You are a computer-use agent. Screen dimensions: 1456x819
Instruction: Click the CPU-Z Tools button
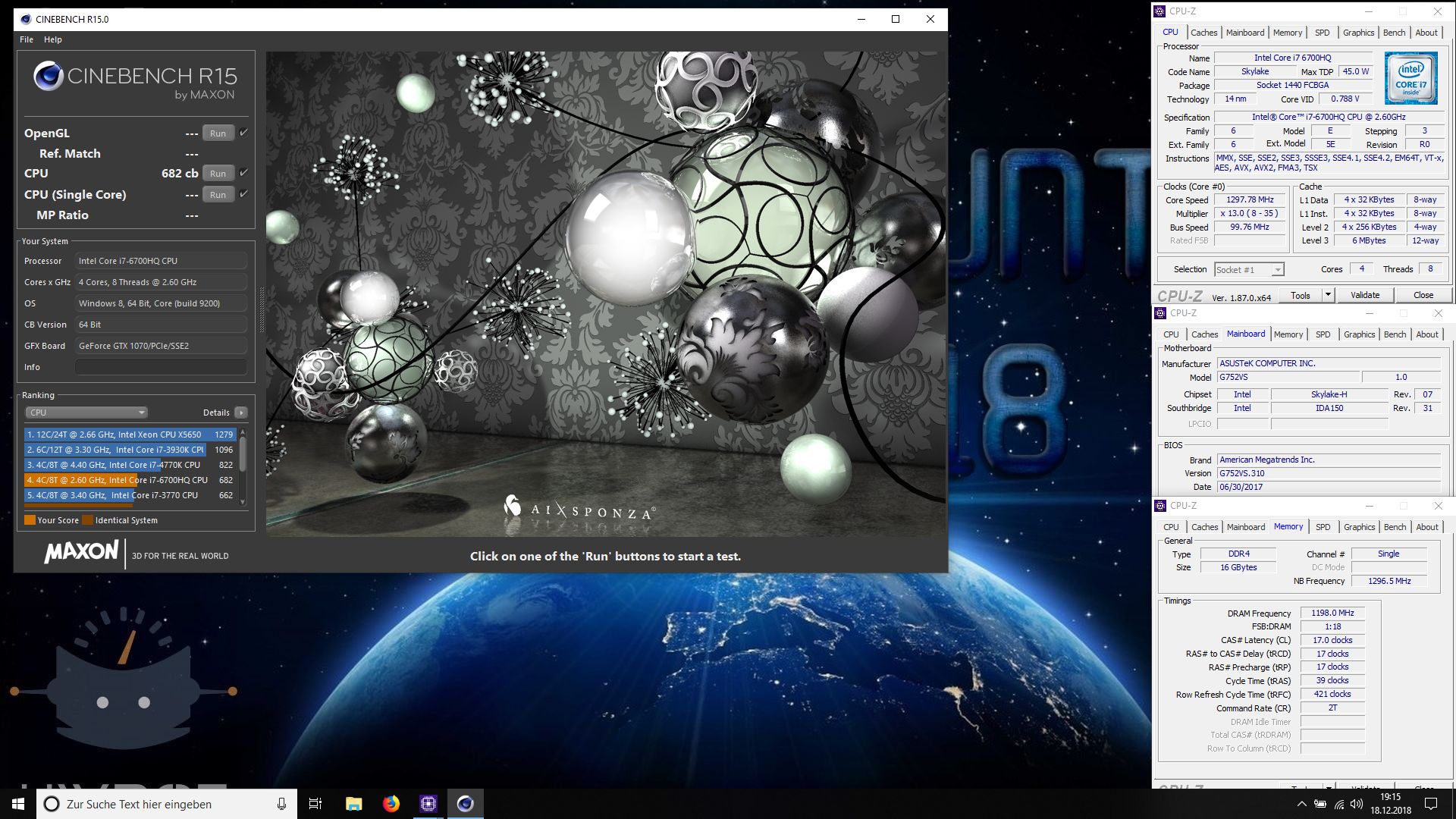click(x=1300, y=295)
